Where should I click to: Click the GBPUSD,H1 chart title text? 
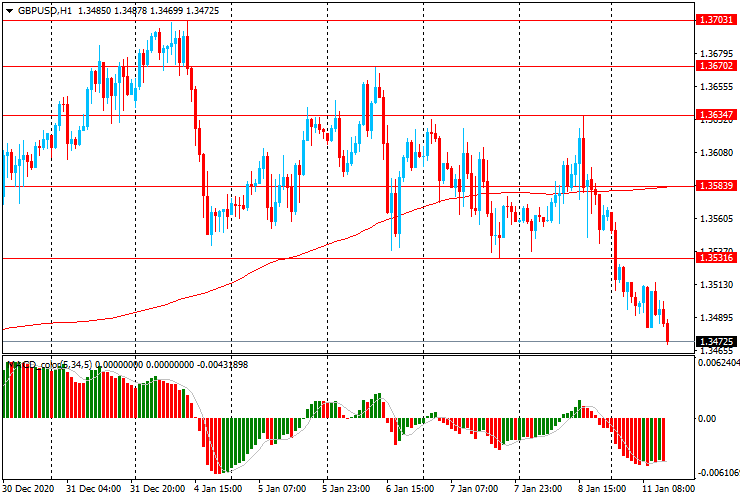[44, 10]
